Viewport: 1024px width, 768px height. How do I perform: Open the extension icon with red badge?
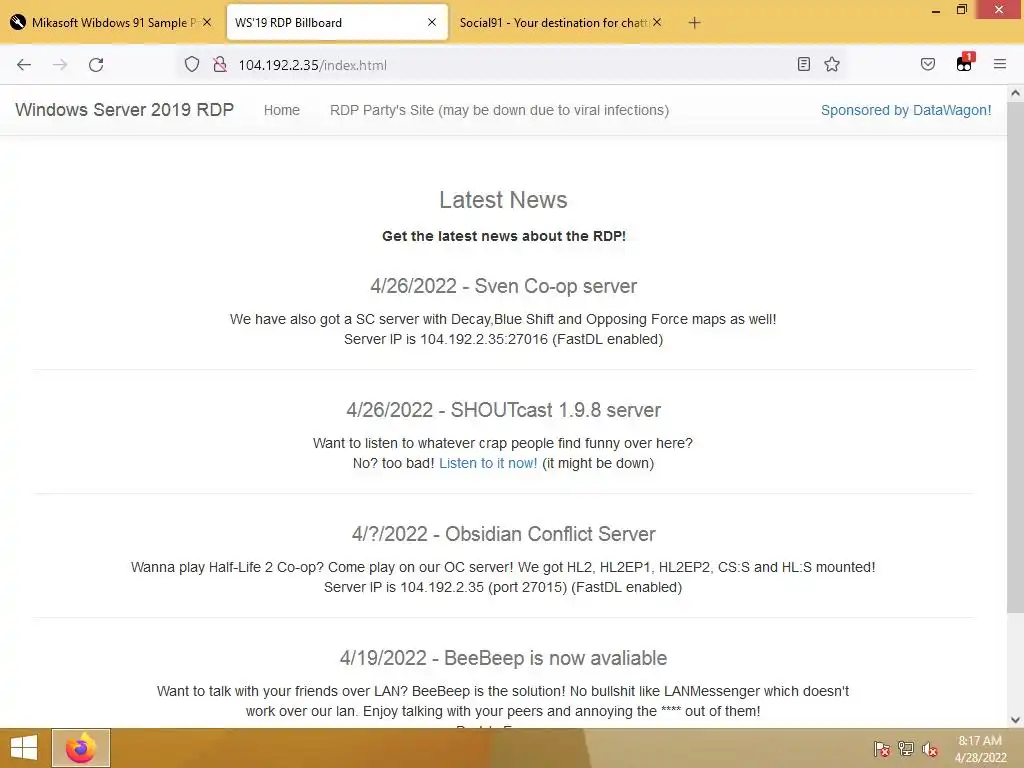pyautogui.click(x=965, y=63)
